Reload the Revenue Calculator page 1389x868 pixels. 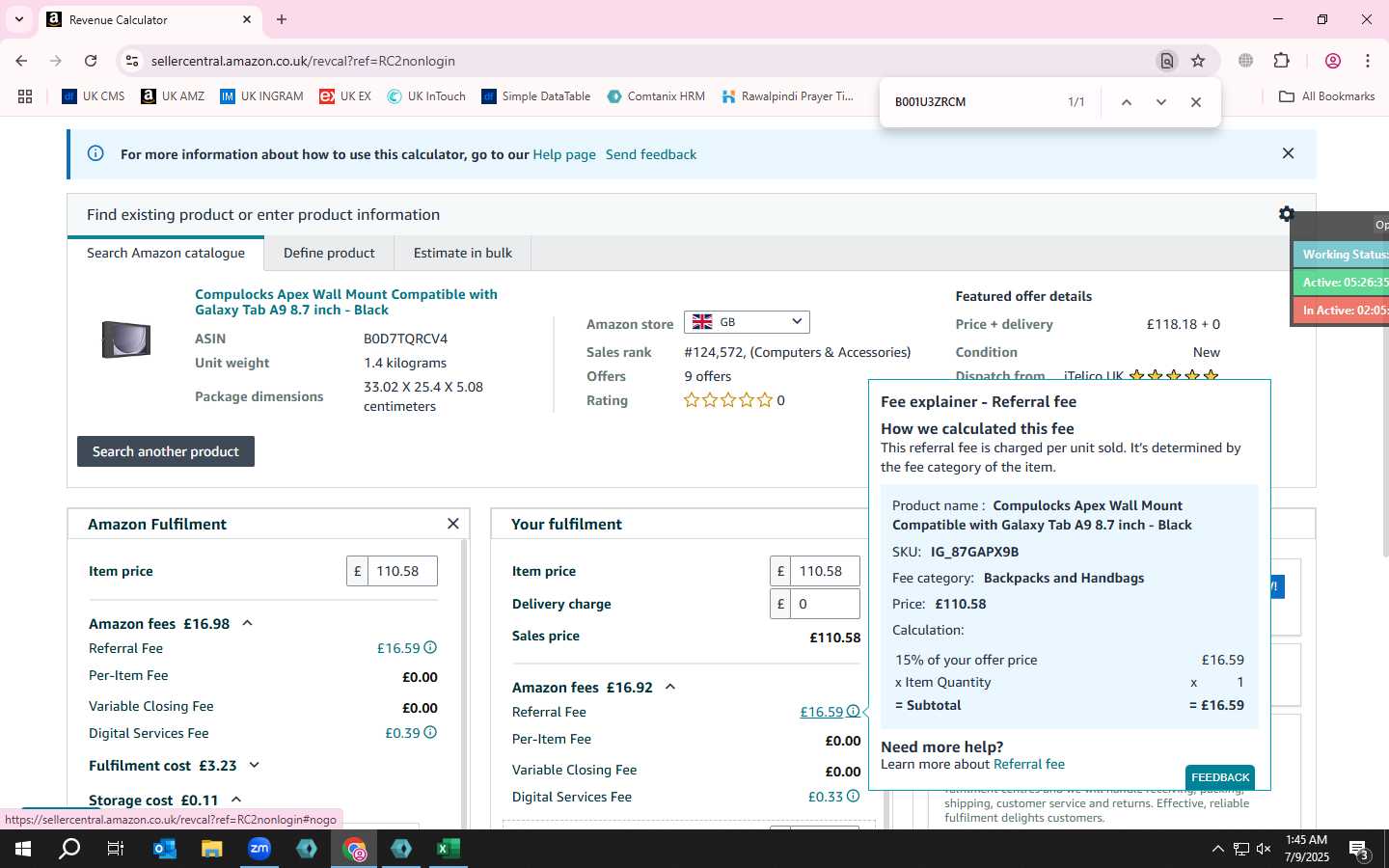click(x=91, y=61)
